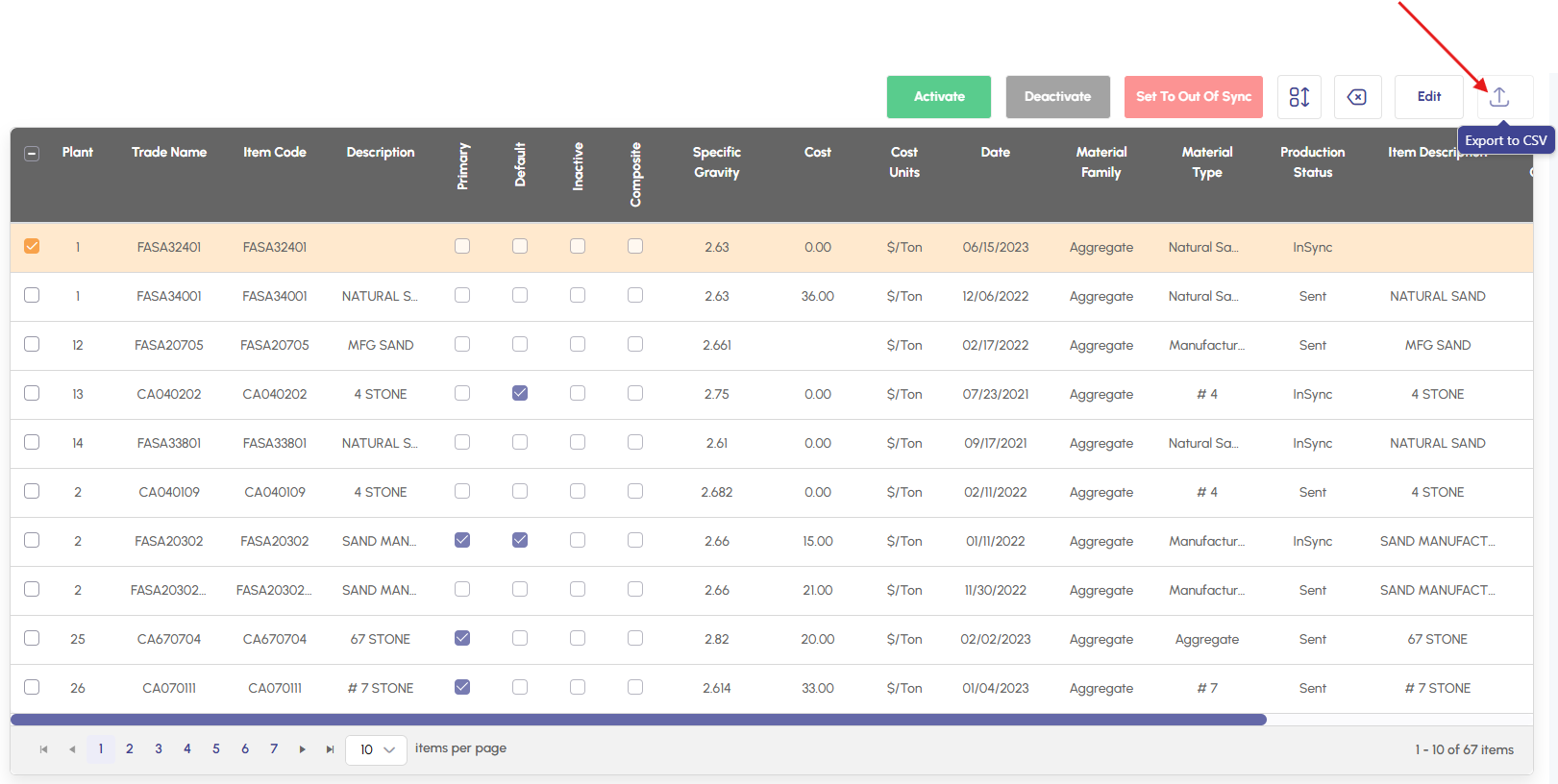Click the Export to CSV upload icon
1558x784 pixels.
(x=1498, y=97)
